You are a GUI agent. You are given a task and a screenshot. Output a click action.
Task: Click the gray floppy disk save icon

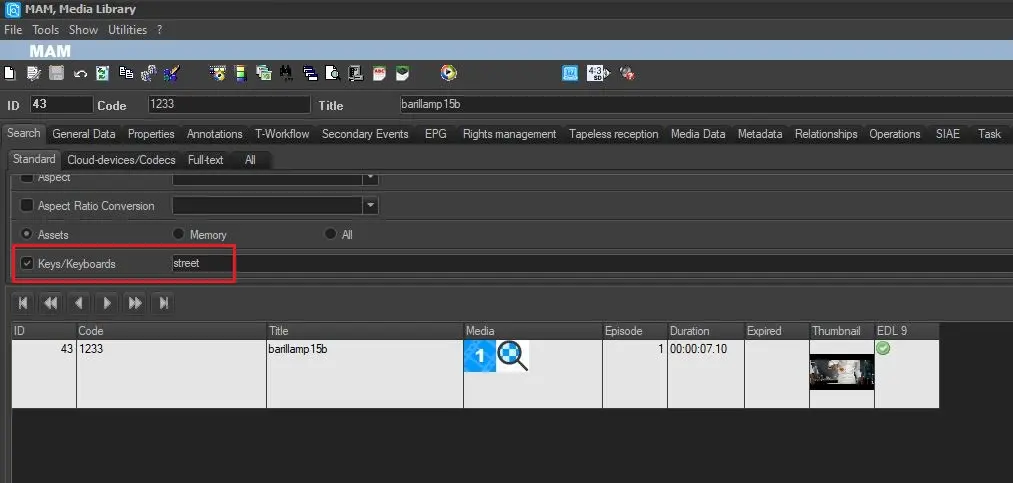[57, 73]
